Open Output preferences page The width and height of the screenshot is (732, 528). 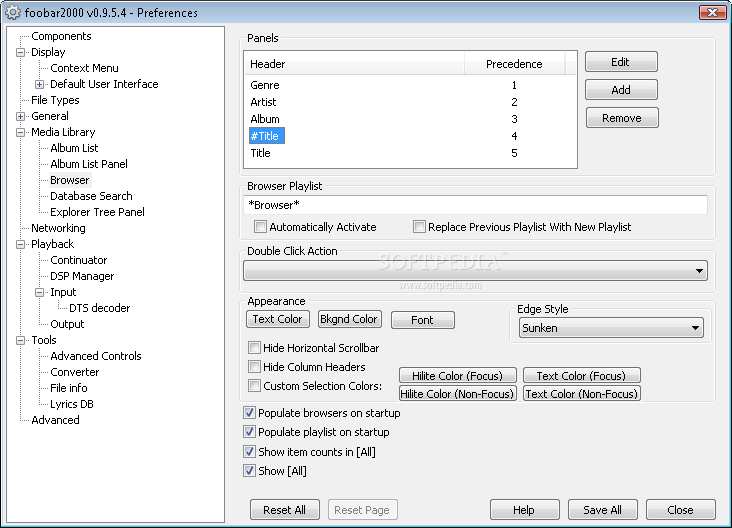point(67,324)
